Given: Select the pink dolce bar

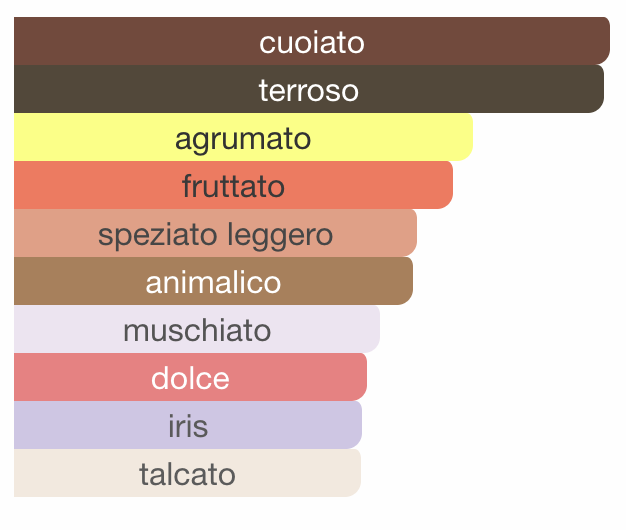Looking at the screenshot, I should coord(190,377).
